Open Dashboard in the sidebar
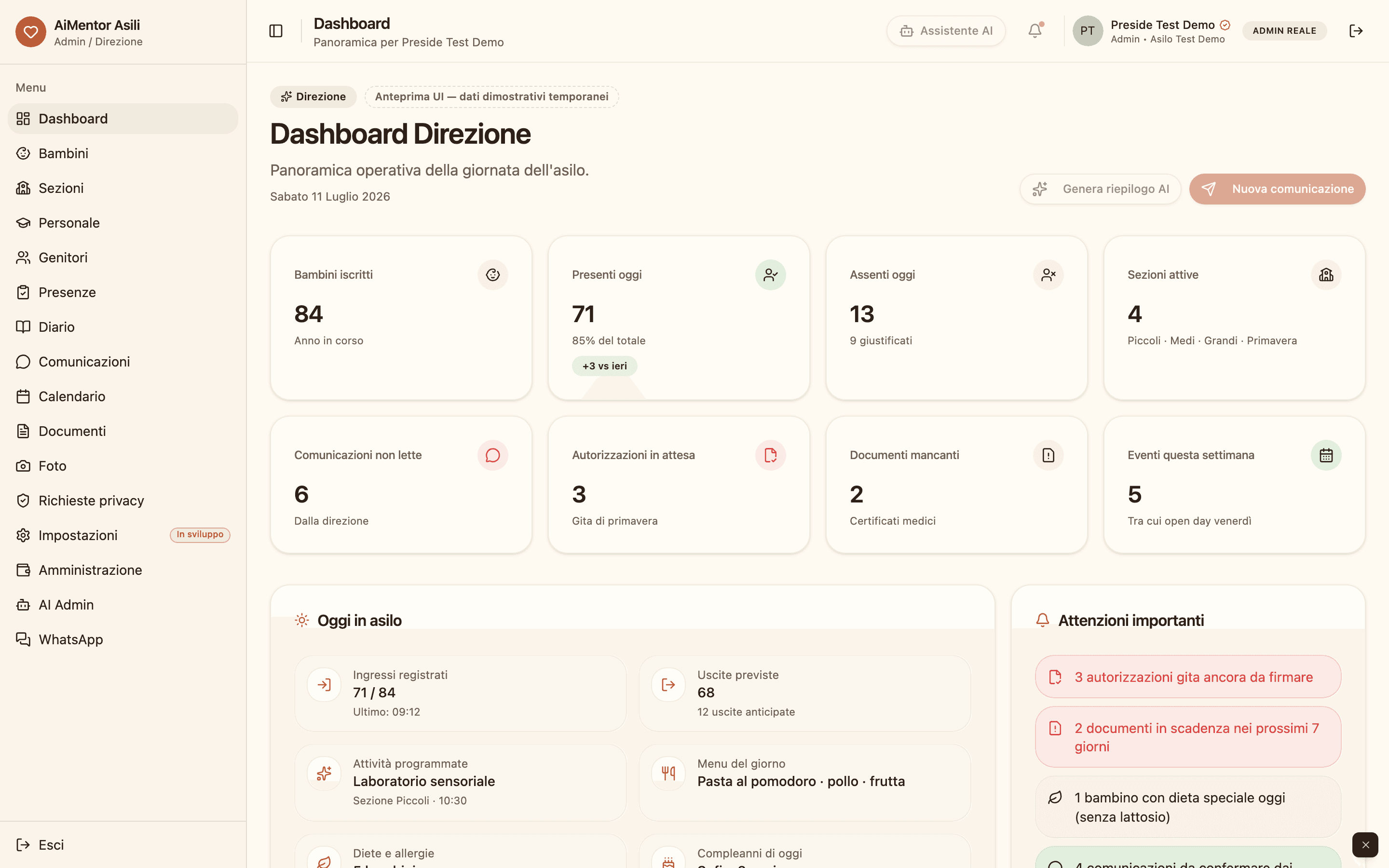1389x868 pixels. [123, 119]
